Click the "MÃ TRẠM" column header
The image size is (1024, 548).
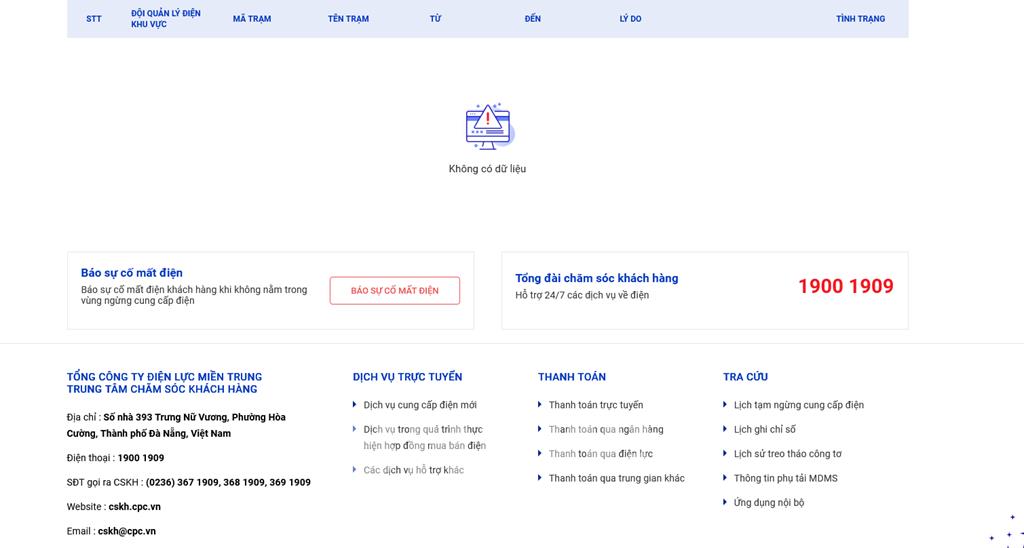click(x=252, y=19)
